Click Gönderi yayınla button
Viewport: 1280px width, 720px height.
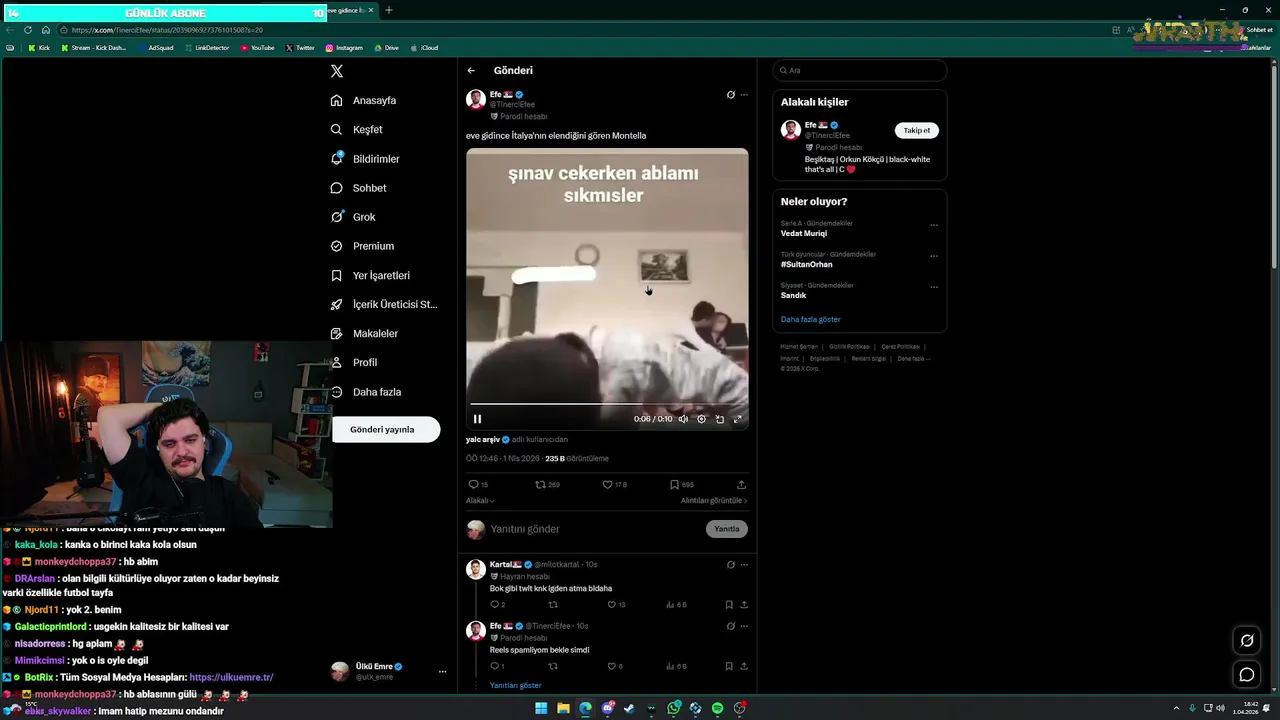click(x=386, y=430)
